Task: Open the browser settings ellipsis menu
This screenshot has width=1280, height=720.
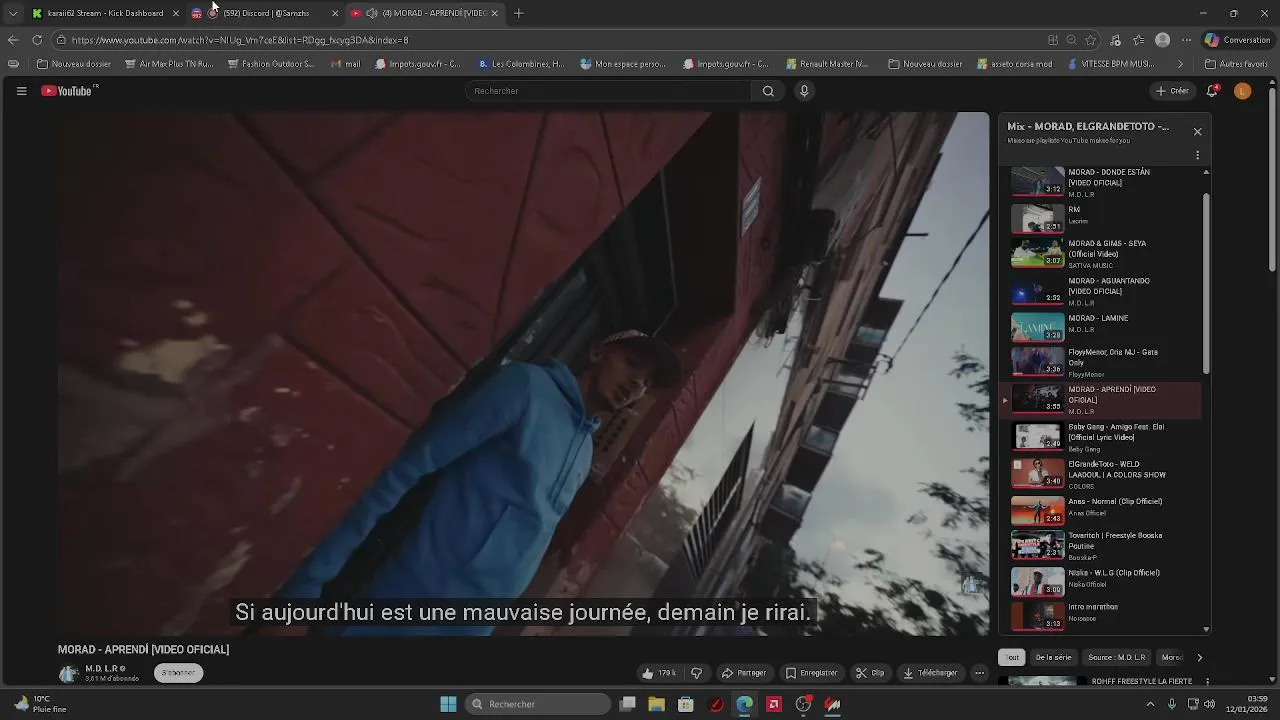Action: coord(1186,40)
